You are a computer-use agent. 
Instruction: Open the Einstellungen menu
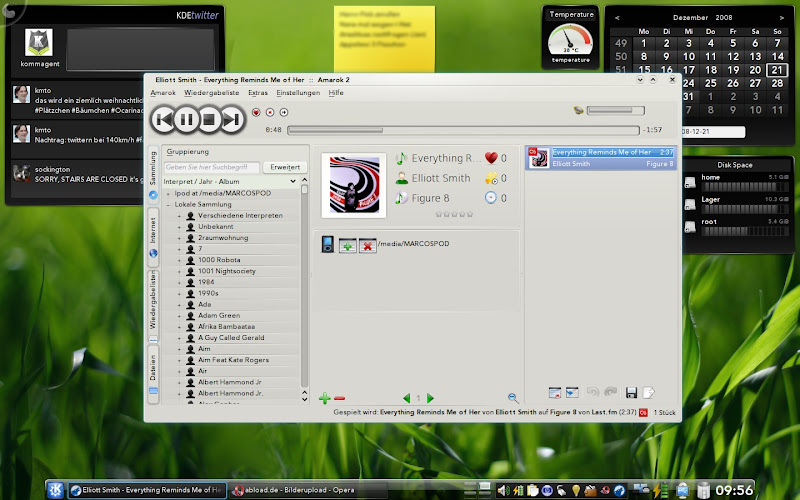click(298, 93)
